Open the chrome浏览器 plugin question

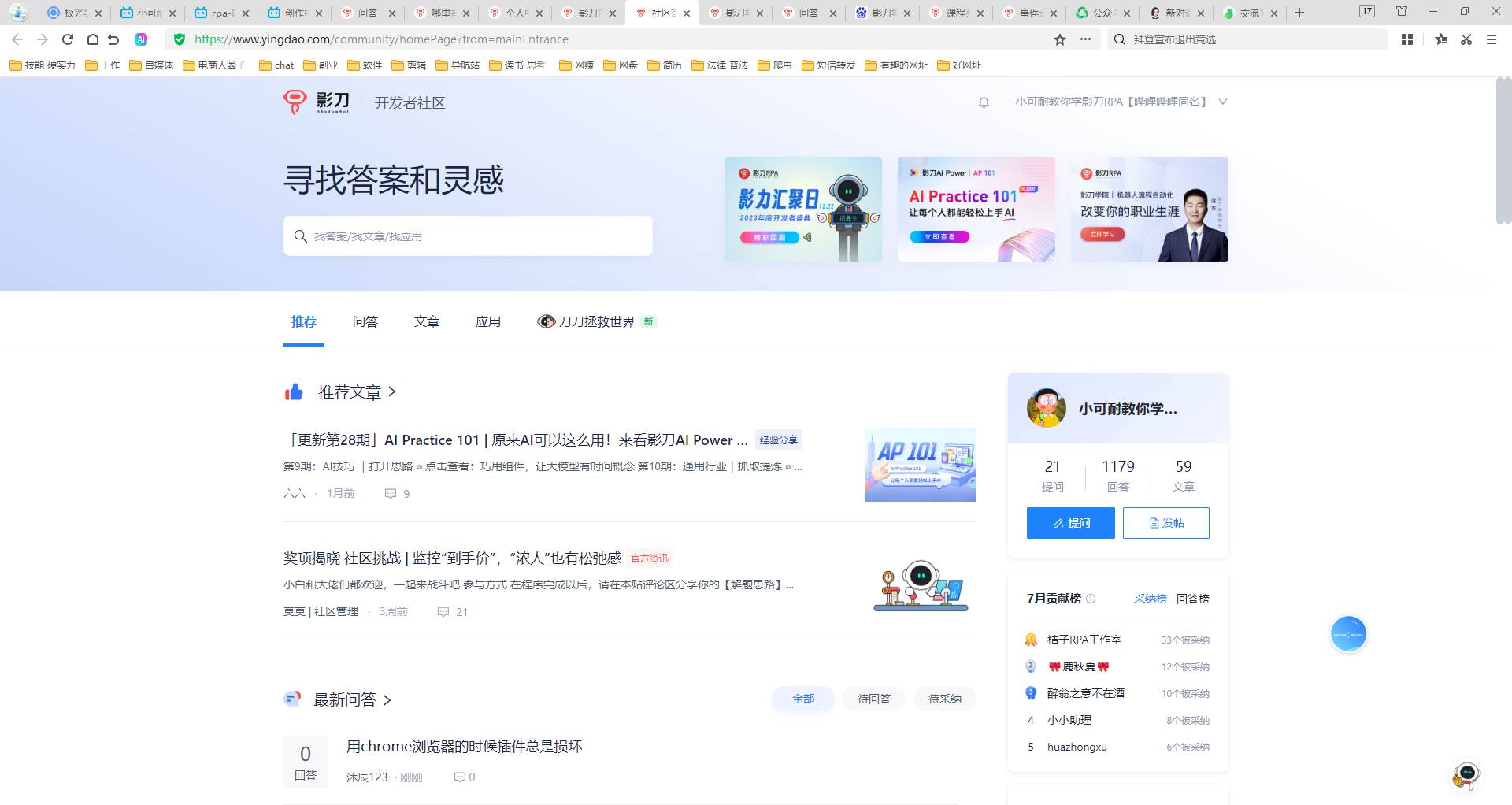pos(465,746)
